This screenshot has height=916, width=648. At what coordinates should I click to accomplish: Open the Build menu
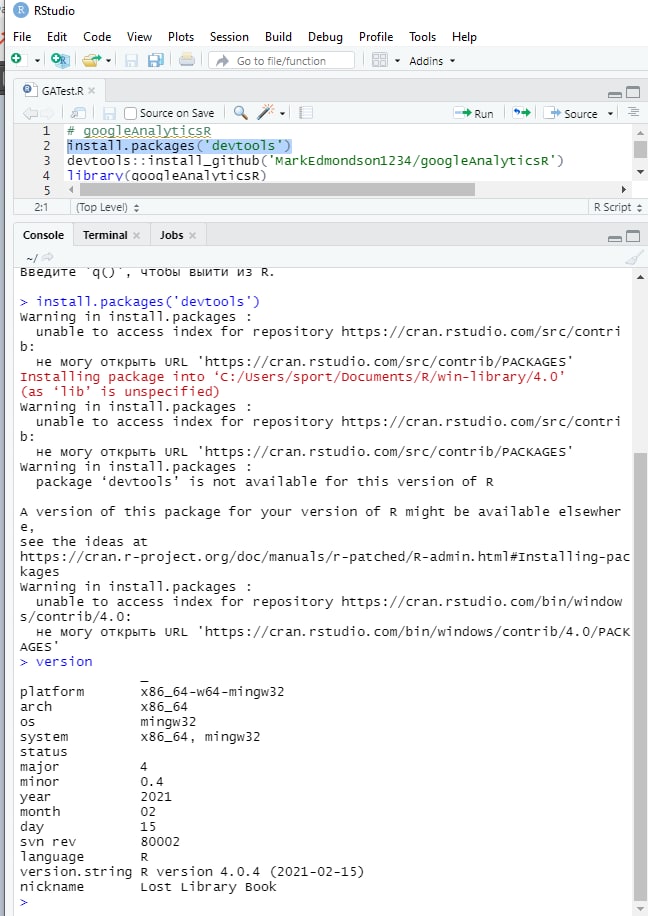tap(278, 37)
